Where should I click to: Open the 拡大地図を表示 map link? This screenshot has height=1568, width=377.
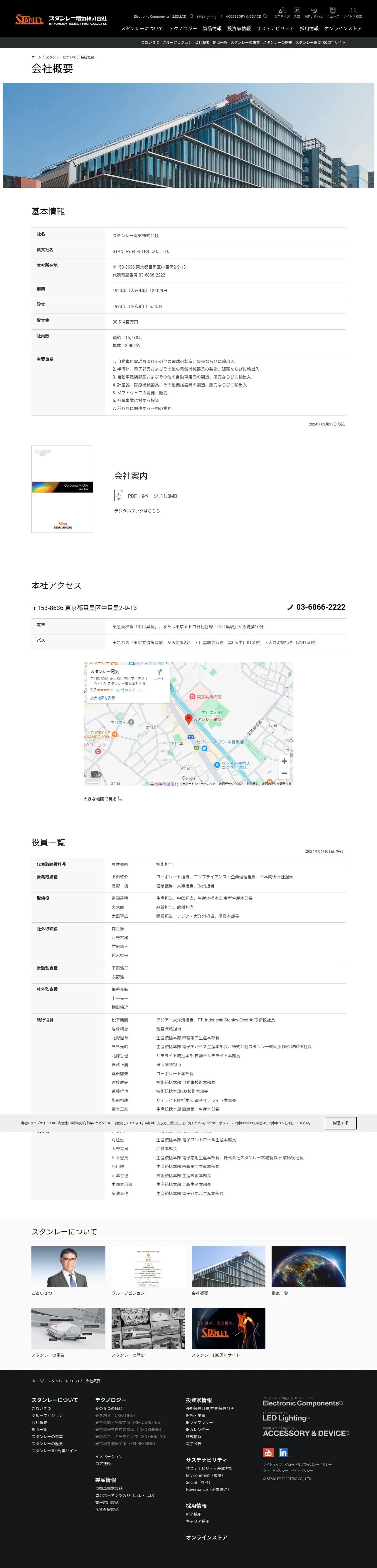(x=103, y=698)
